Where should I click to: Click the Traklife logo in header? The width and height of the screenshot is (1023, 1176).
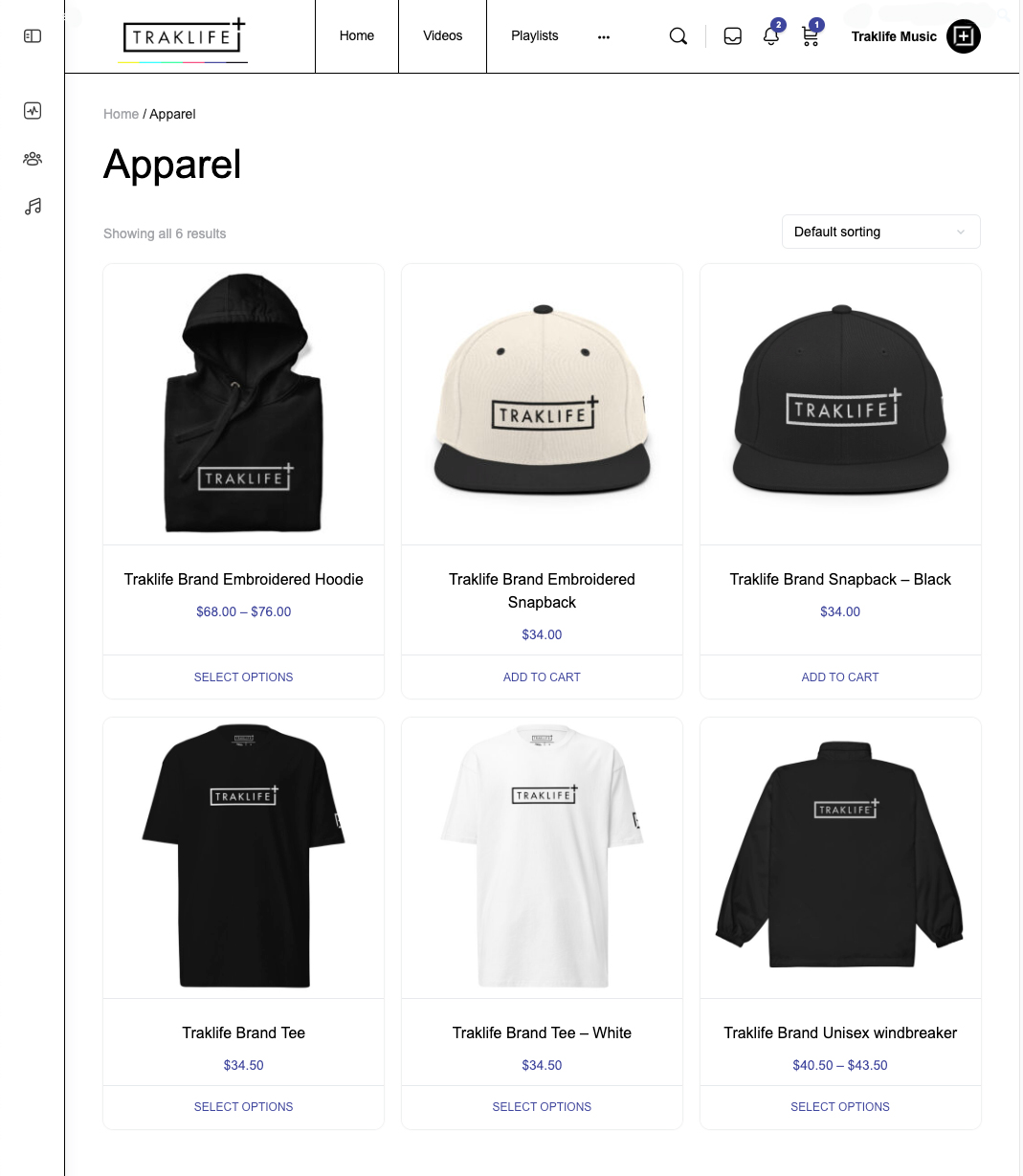pos(184,38)
